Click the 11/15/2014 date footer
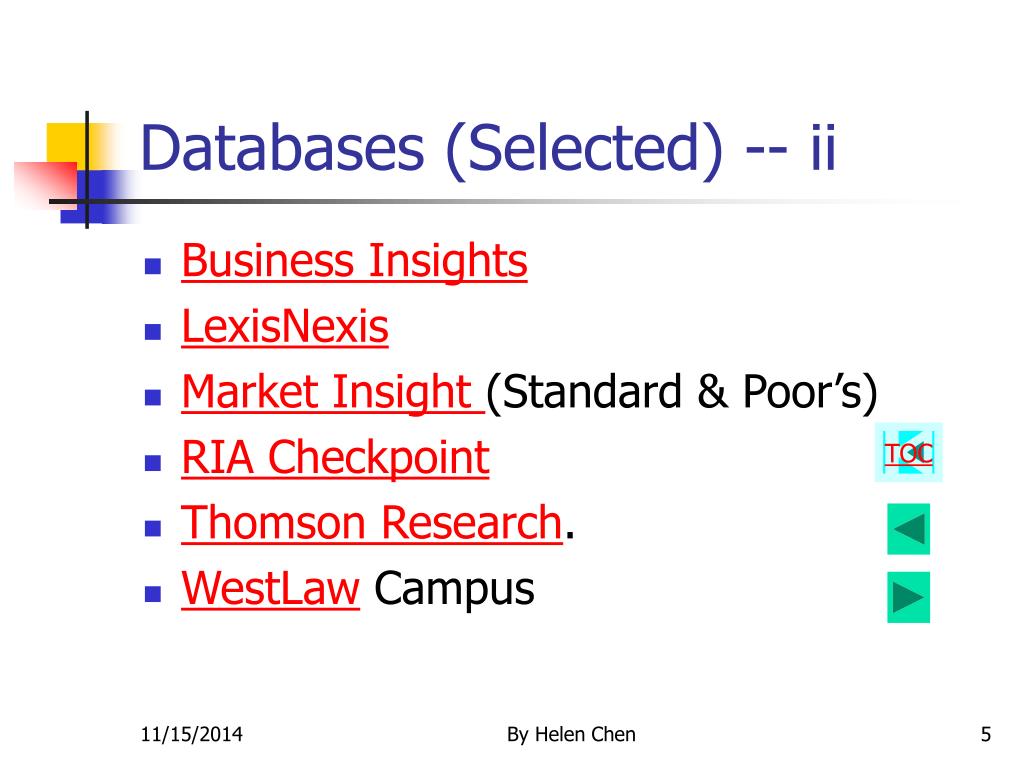This screenshot has height=768, width=1024. click(x=191, y=734)
